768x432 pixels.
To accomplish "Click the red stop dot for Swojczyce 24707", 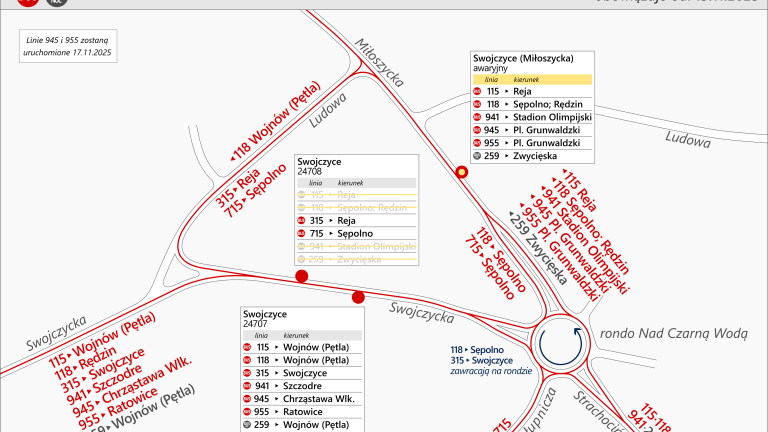I will pyautogui.click(x=359, y=296).
